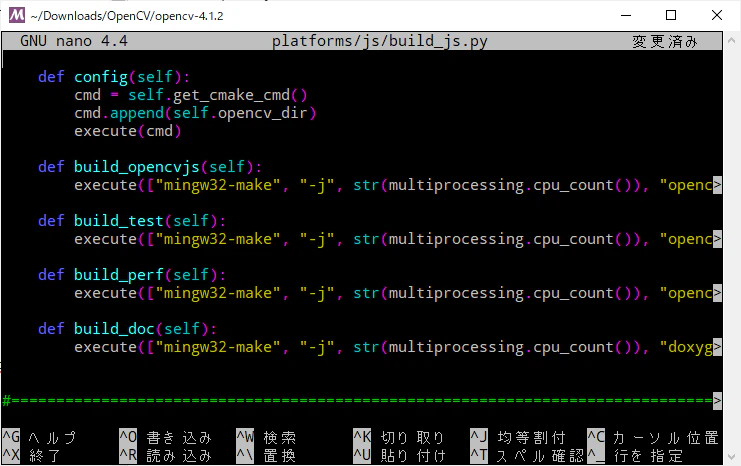
Task: Click the 'execute(cmd)' line
Action: click(128, 131)
